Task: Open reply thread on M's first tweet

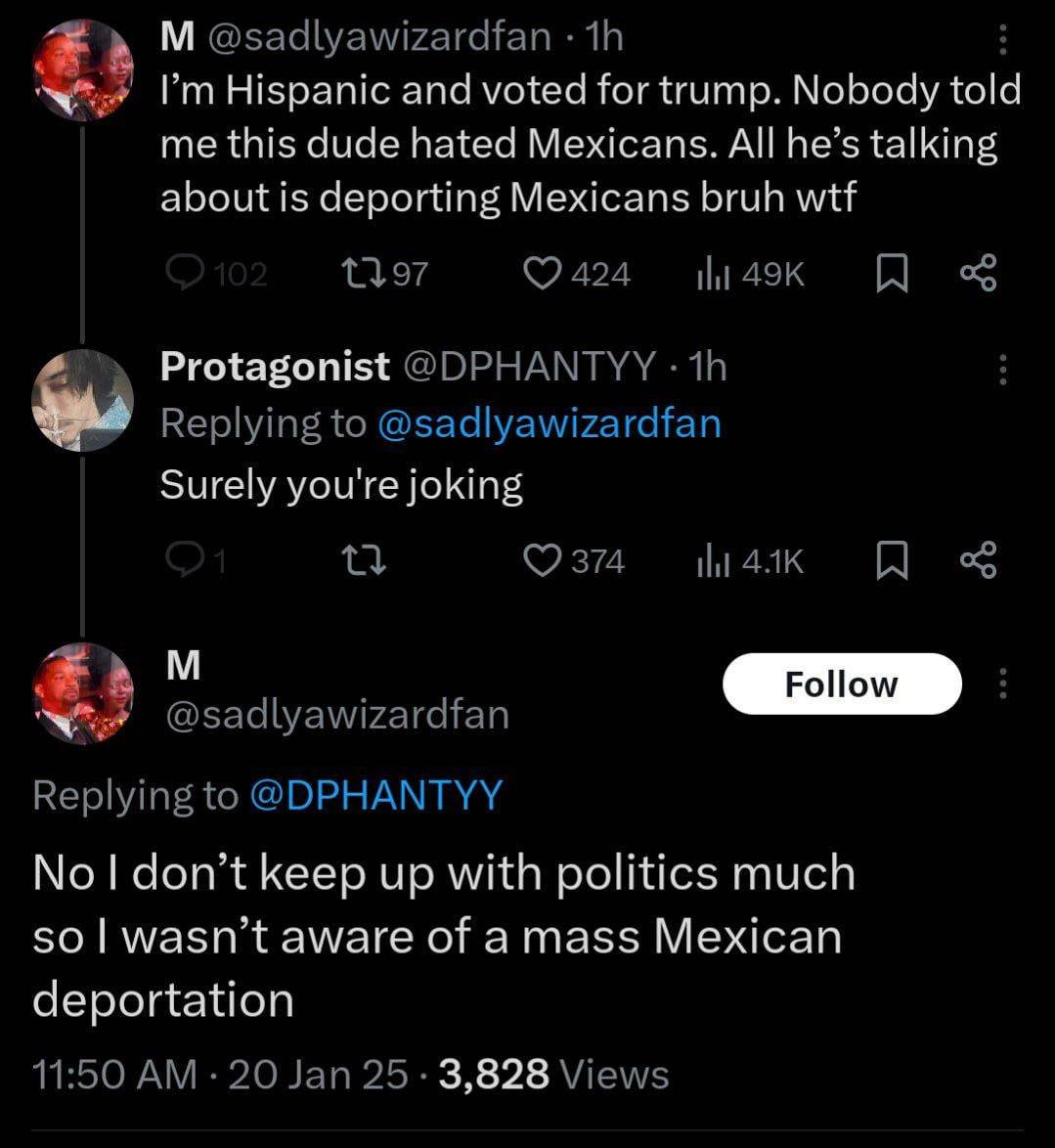Action: coord(184,274)
